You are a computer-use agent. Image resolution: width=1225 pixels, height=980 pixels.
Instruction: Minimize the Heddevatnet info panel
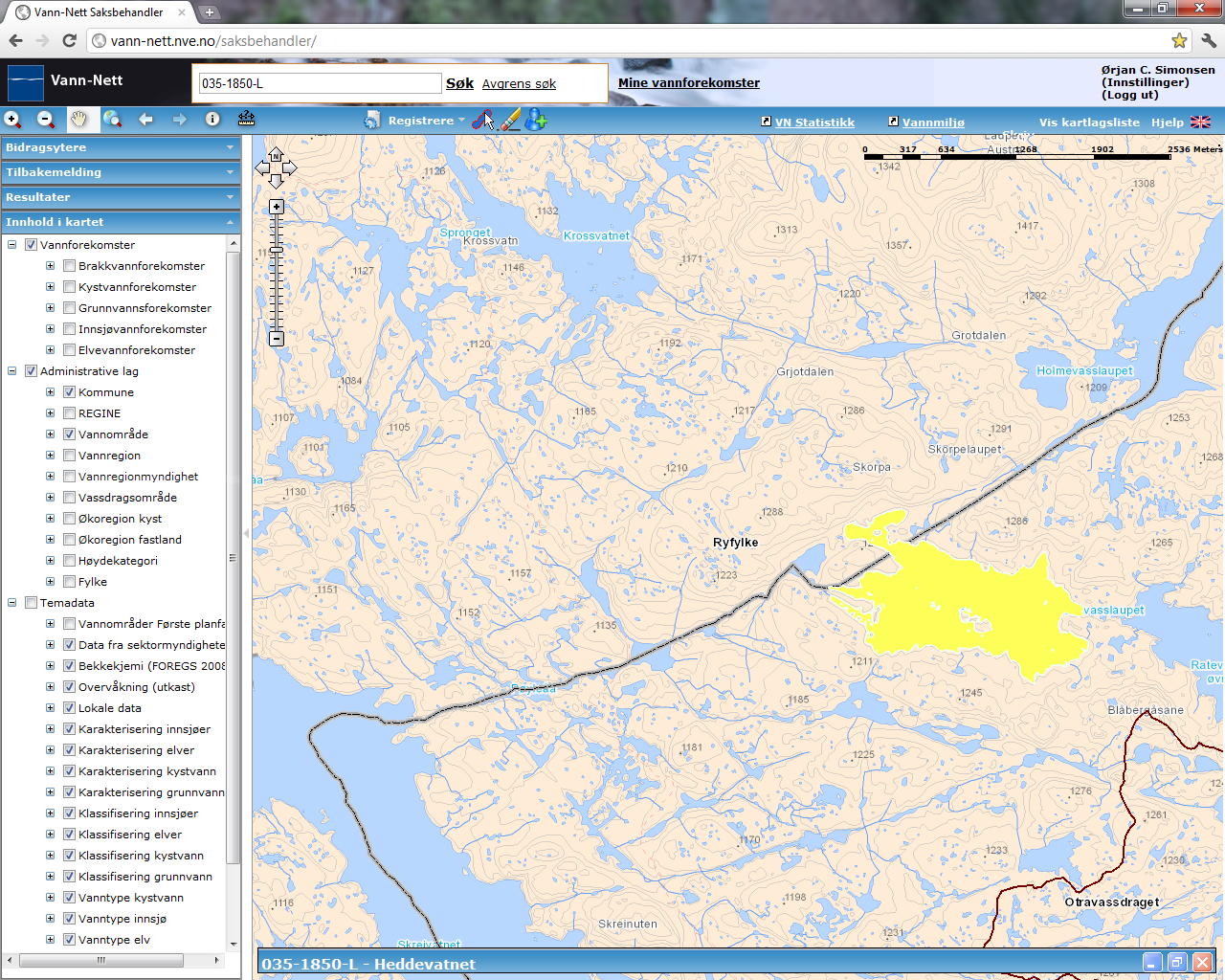click(1152, 963)
